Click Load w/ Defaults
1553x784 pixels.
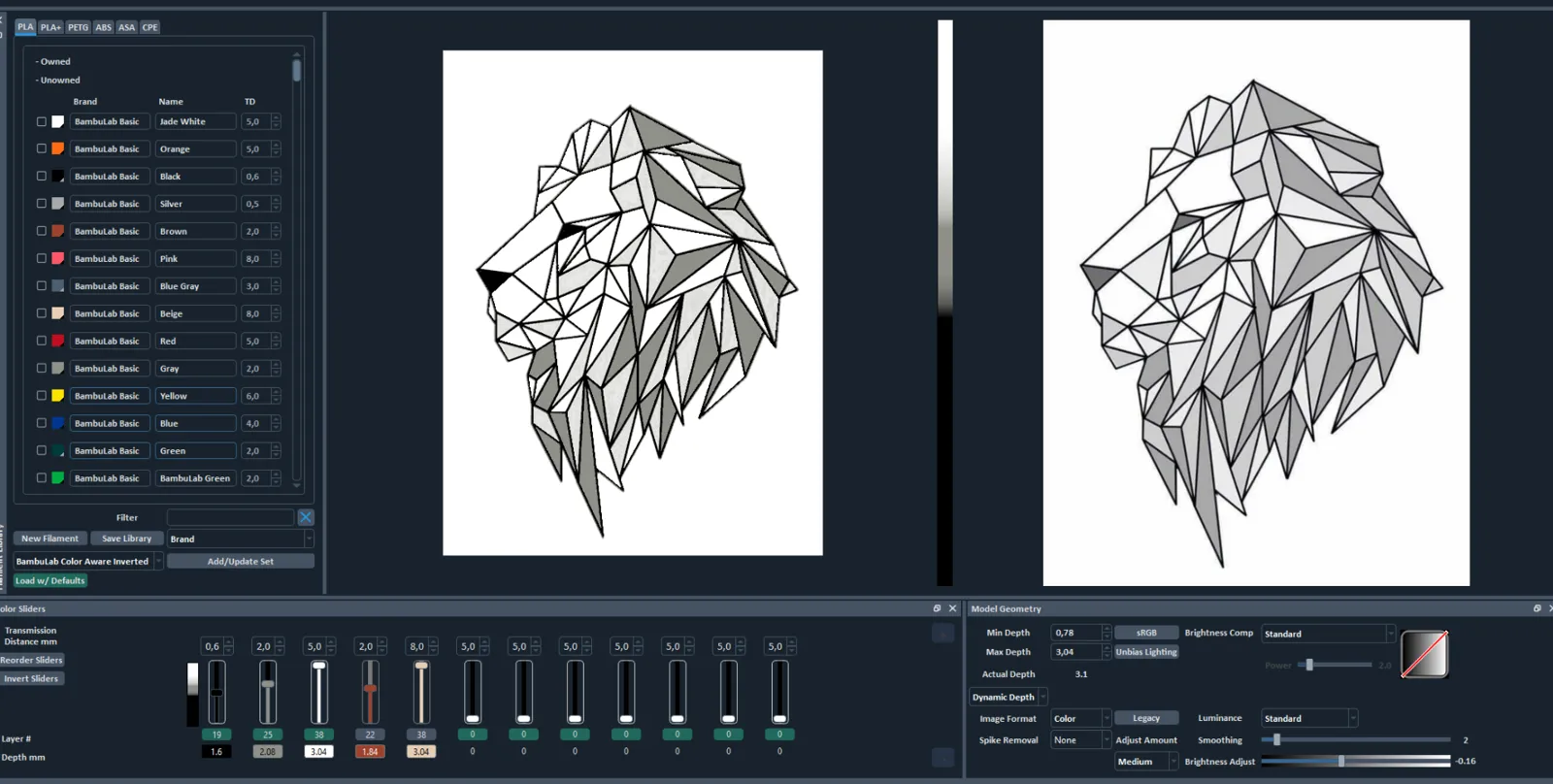click(50, 580)
